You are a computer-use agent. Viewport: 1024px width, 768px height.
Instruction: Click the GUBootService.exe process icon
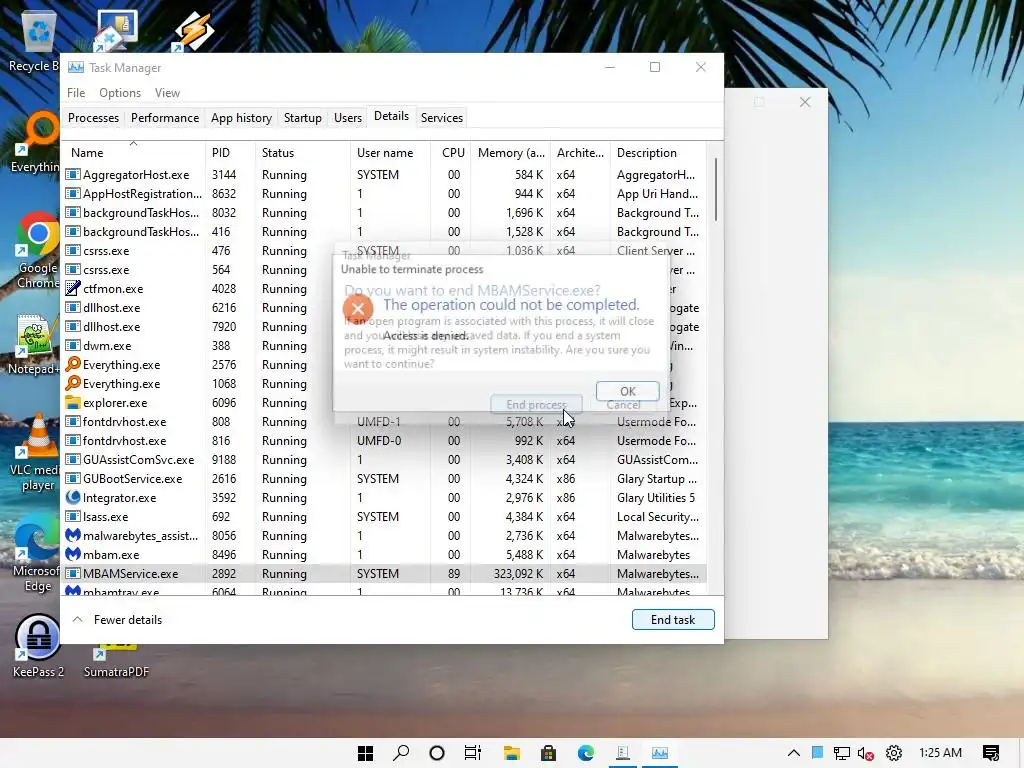(72, 478)
